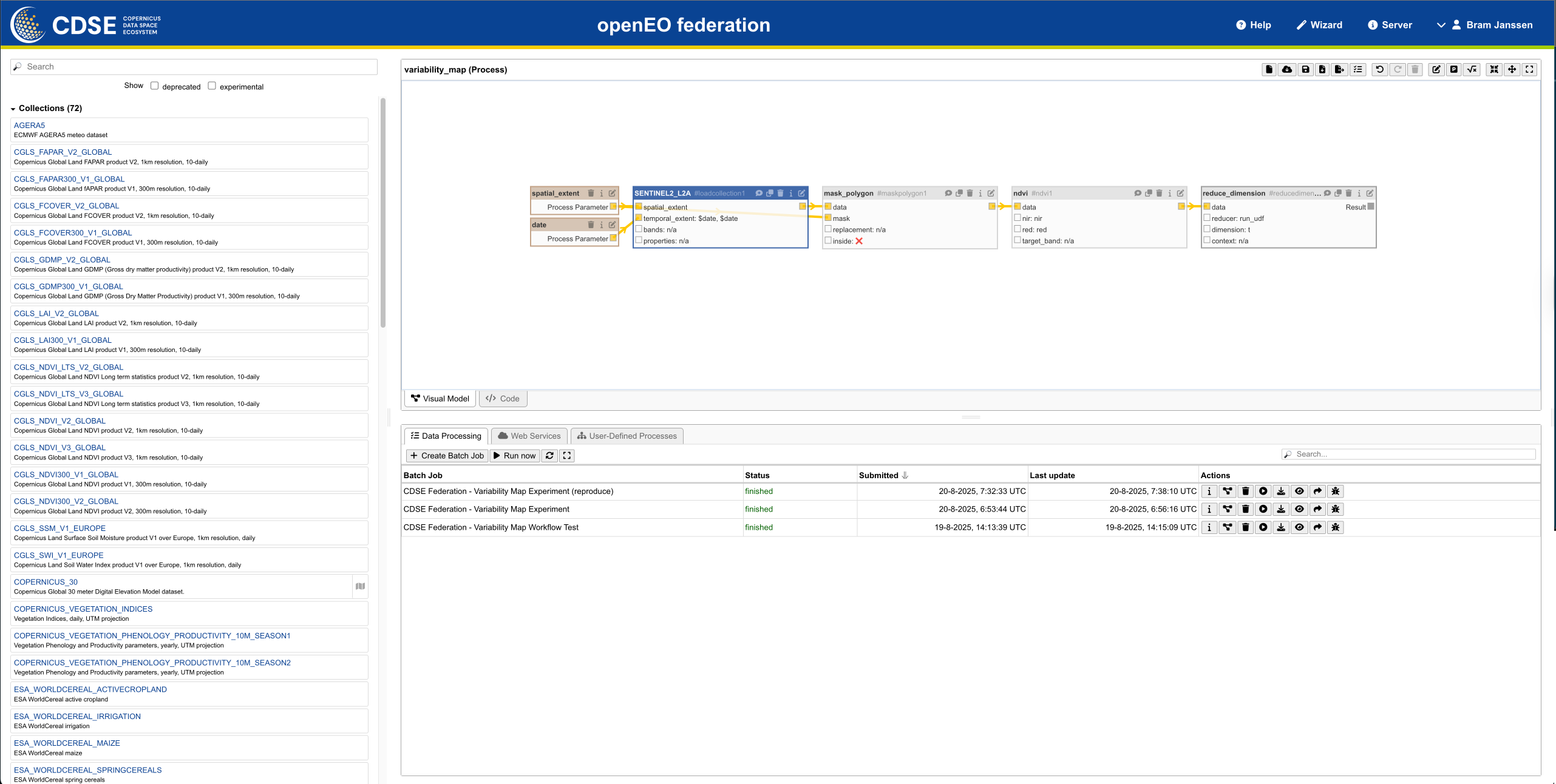The height and width of the screenshot is (784, 1556).
Task: Click the Create Batch Job button
Action: coord(447,456)
